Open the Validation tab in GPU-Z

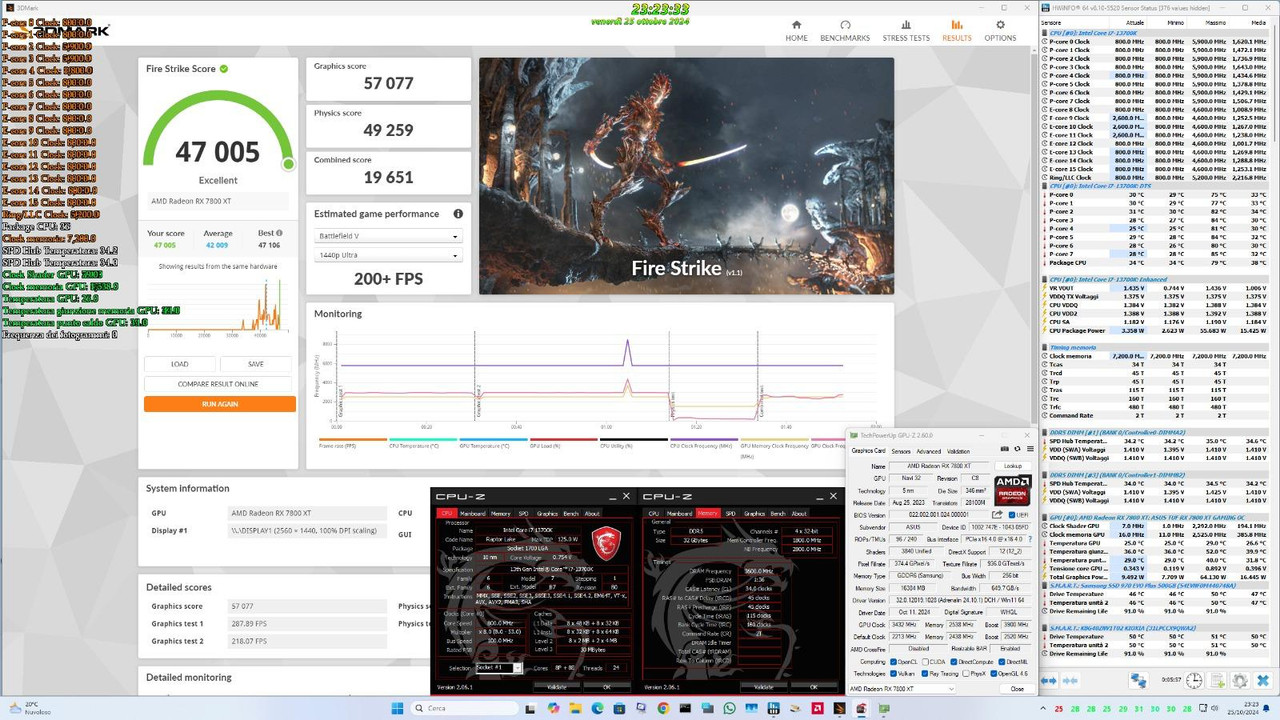(958, 451)
